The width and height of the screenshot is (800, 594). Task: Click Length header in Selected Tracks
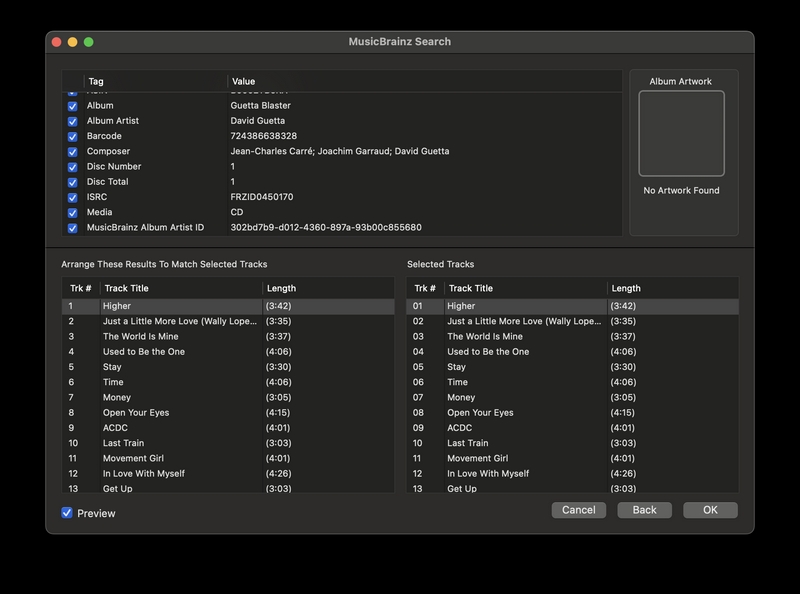[x=673, y=288]
